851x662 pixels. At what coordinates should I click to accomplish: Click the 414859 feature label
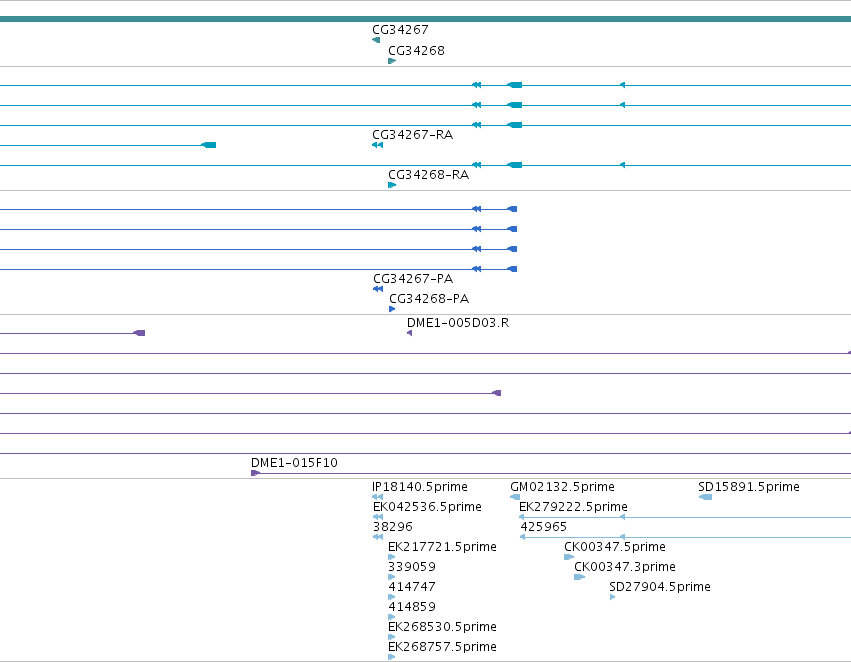[x=412, y=607]
